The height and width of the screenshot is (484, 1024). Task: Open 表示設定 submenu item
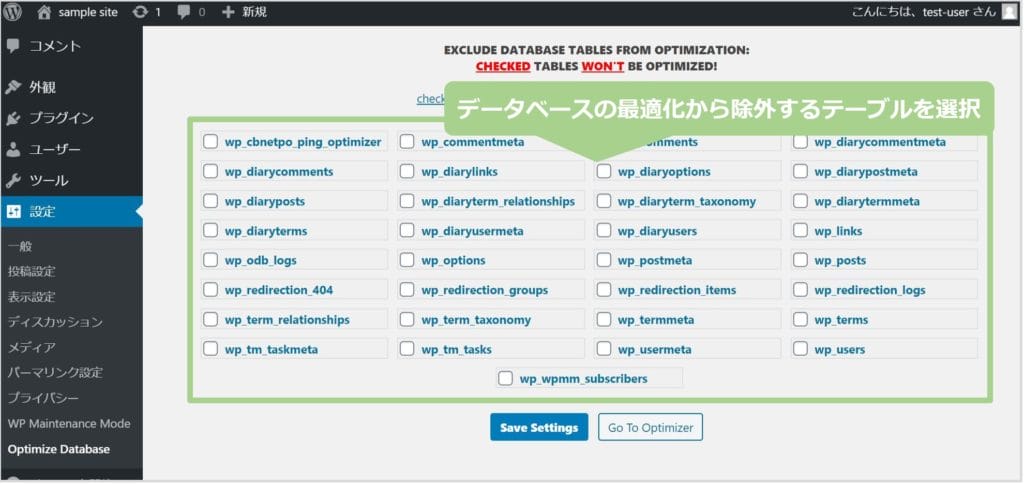(x=31, y=297)
